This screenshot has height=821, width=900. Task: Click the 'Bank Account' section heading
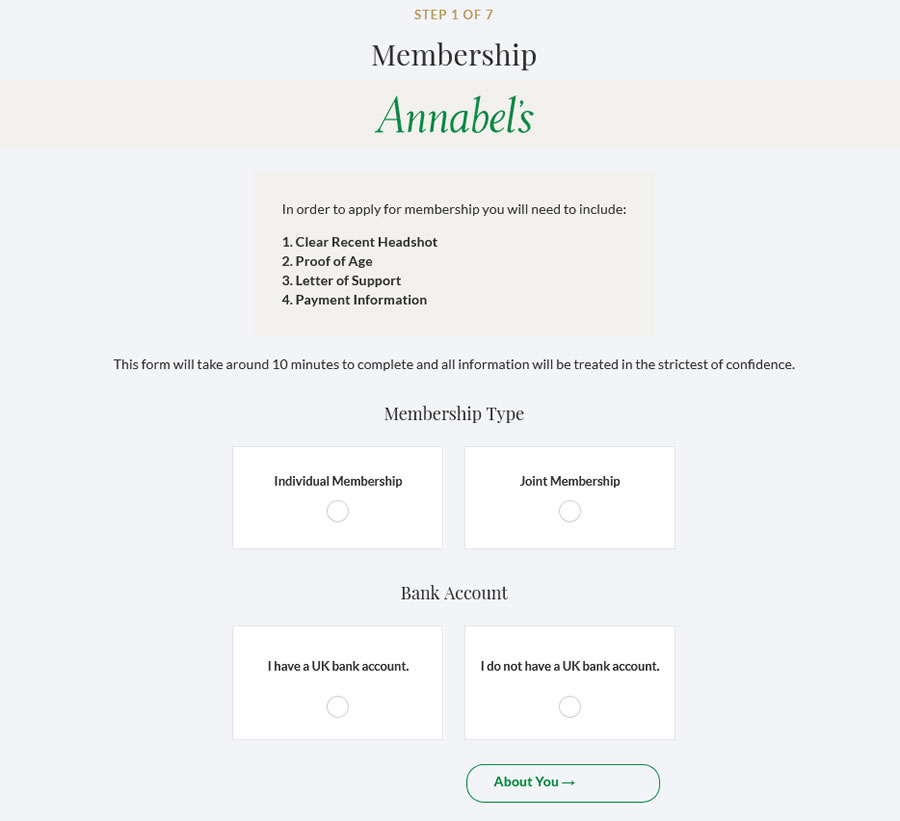(x=454, y=593)
